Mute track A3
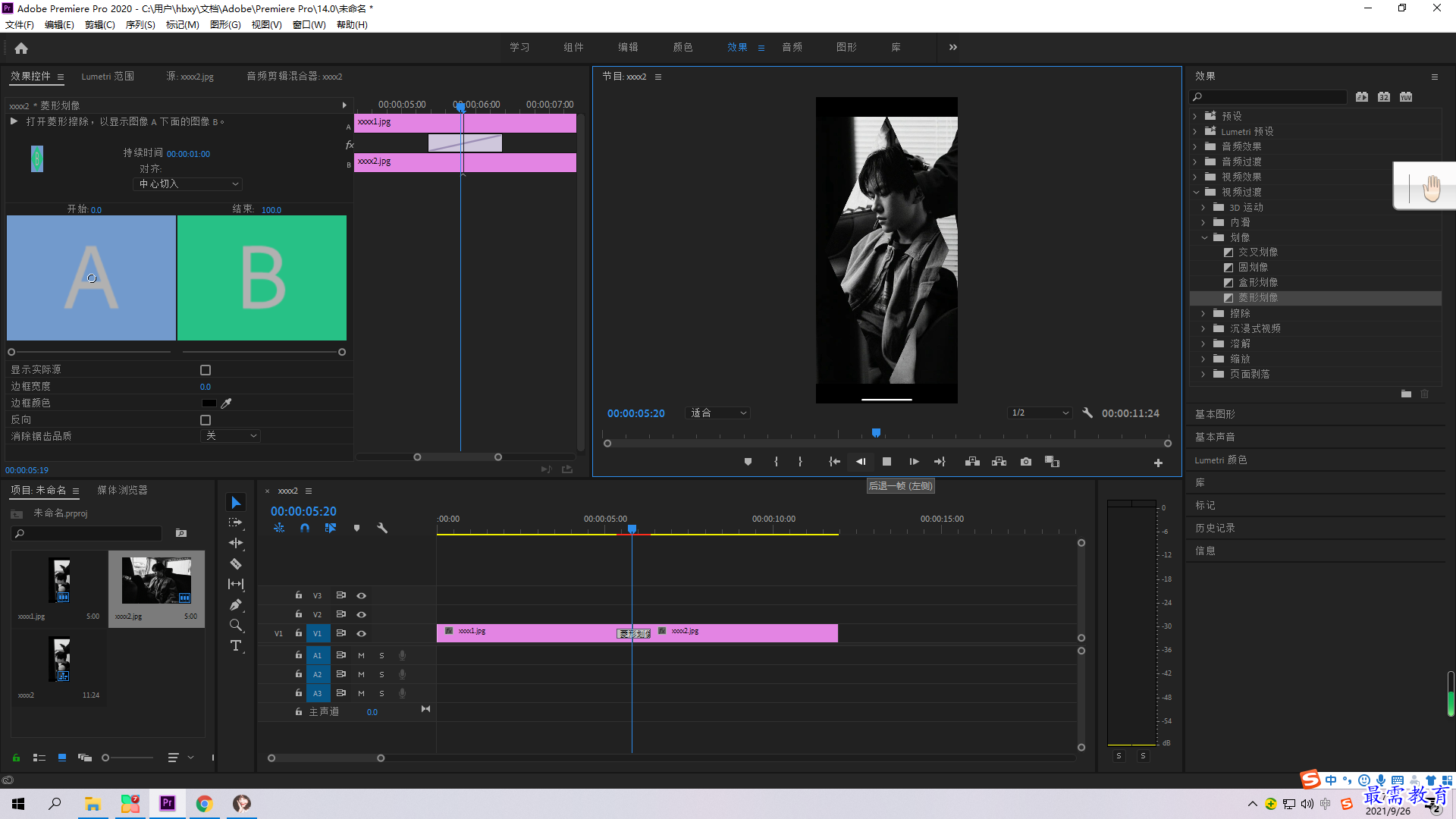Image resolution: width=1456 pixels, height=819 pixels. (361, 694)
